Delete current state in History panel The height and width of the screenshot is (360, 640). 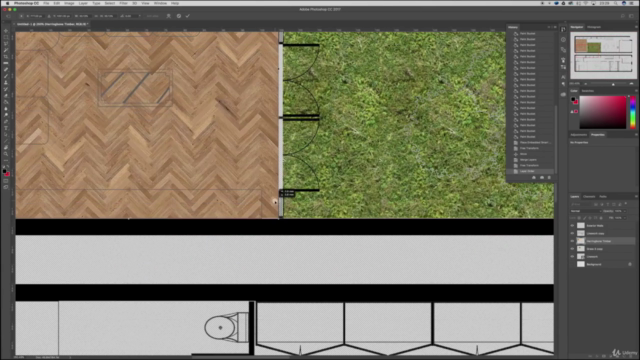pyautogui.click(x=549, y=178)
